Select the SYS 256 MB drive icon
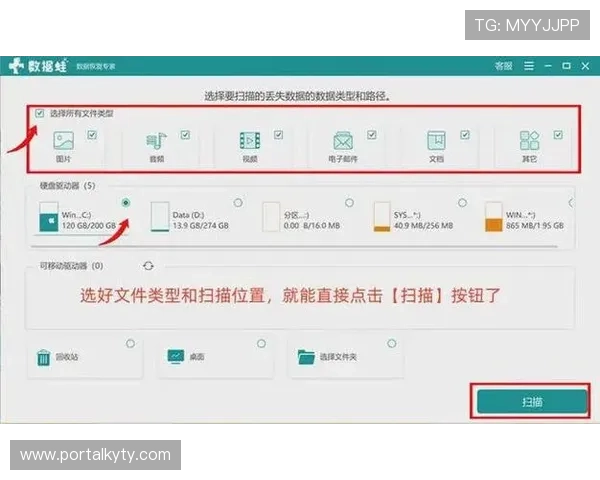Screen dimensions: 600x480 click(x=382, y=217)
